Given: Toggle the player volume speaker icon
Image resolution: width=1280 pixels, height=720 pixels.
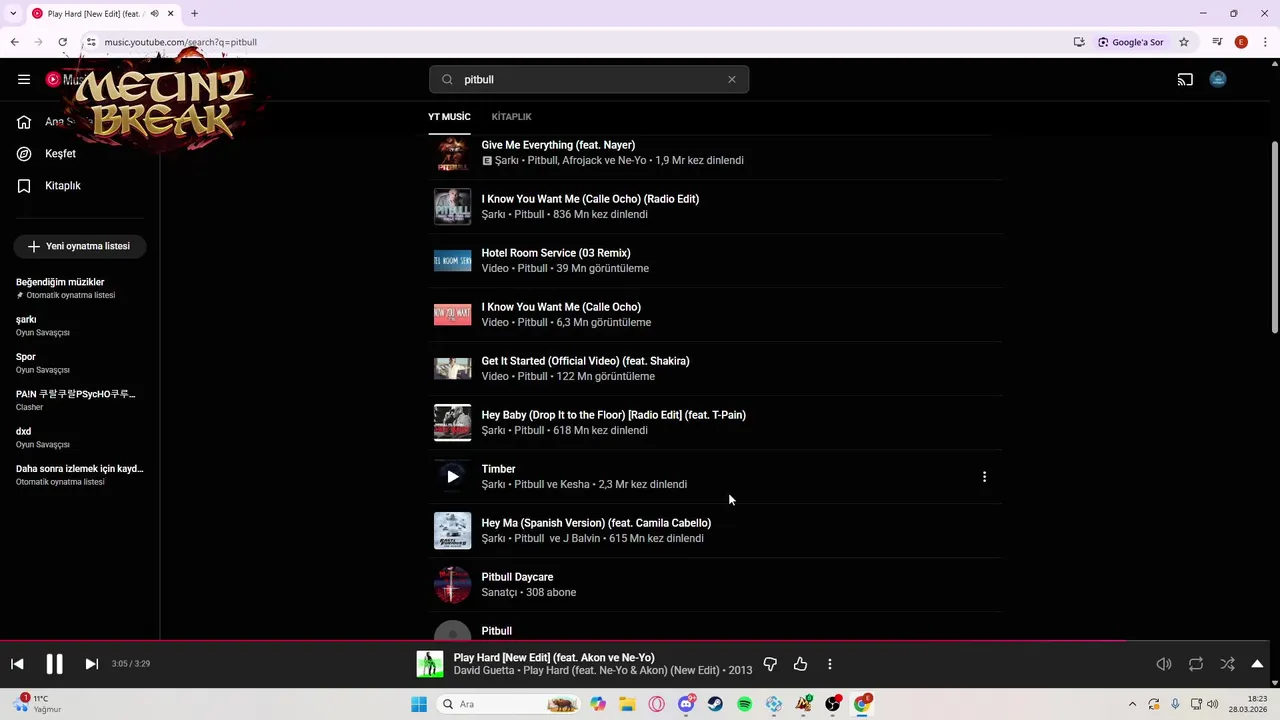Looking at the screenshot, I should pyautogui.click(x=1164, y=664).
